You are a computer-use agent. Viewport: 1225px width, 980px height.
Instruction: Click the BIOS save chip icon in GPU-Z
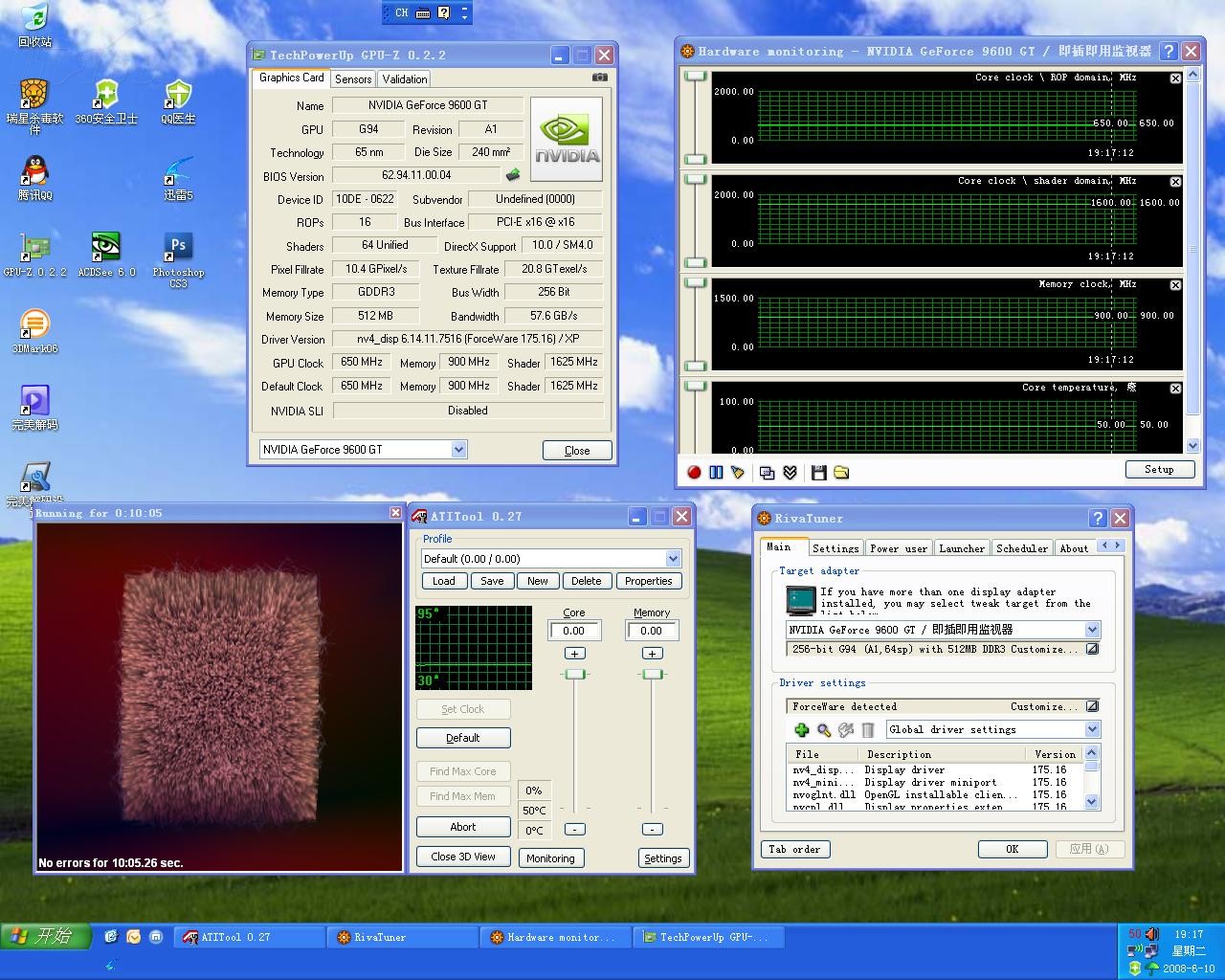click(x=513, y=175)
